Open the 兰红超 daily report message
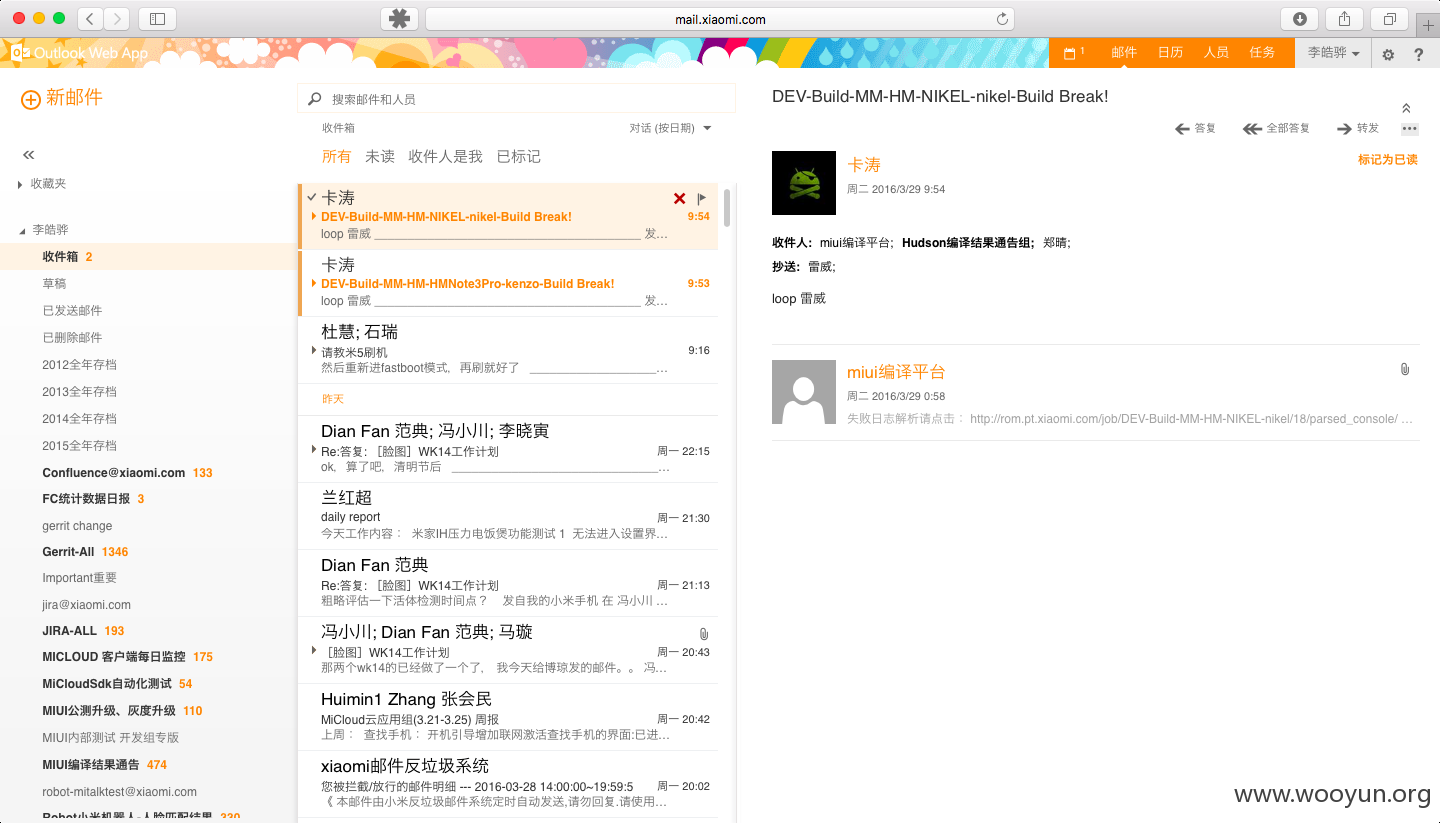 508,516
